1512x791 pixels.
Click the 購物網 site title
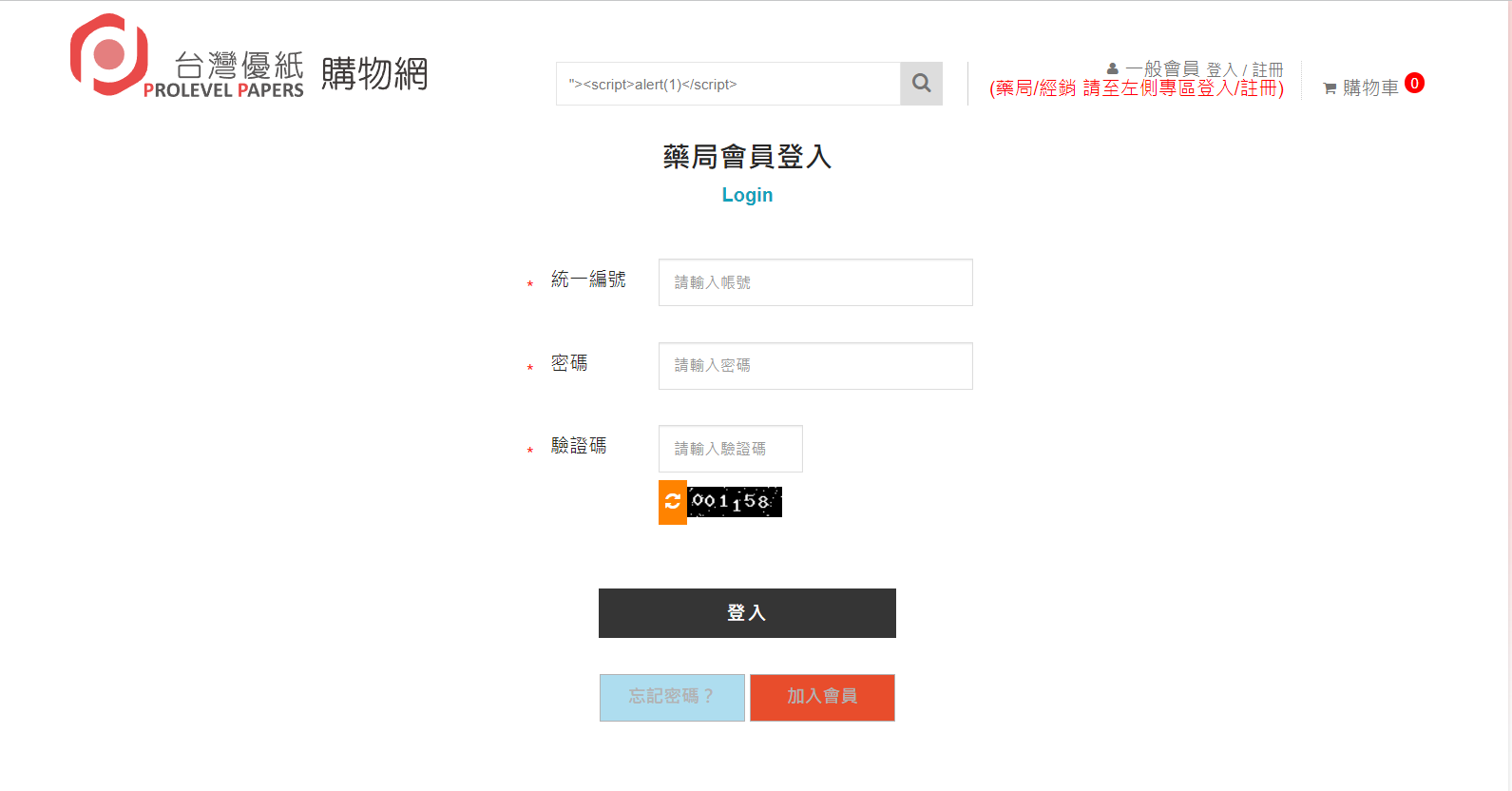pyautogui.click(x=374, y=74)
